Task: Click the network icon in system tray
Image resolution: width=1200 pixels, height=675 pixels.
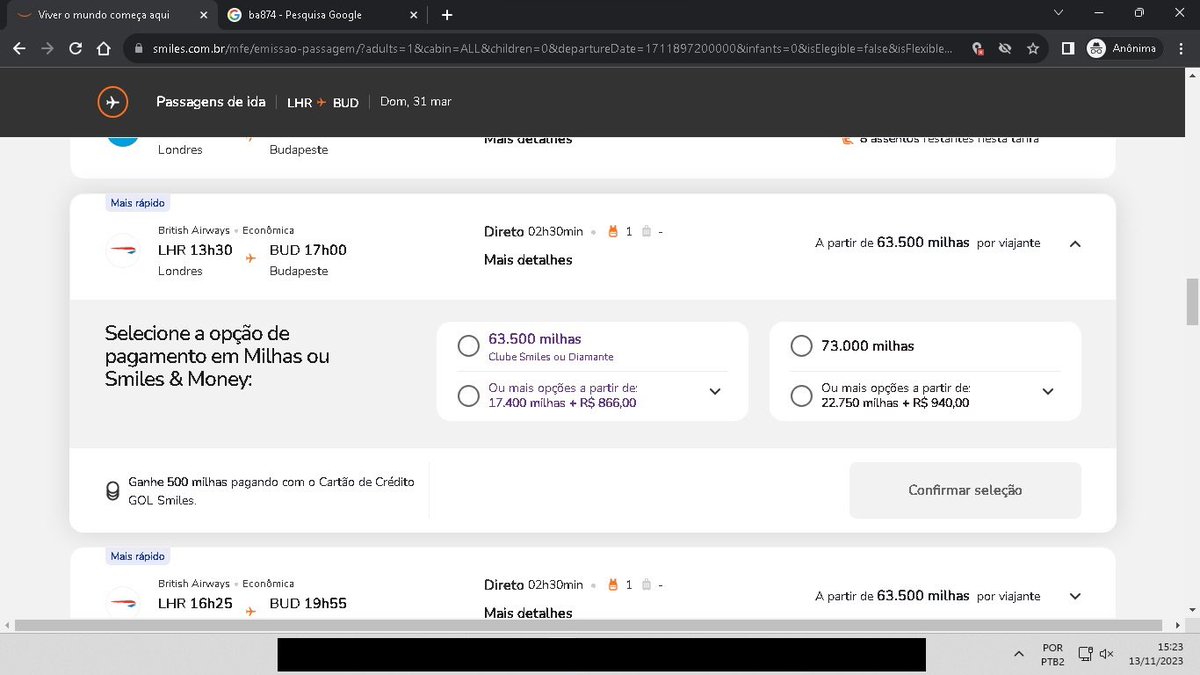Action: 1084,654
